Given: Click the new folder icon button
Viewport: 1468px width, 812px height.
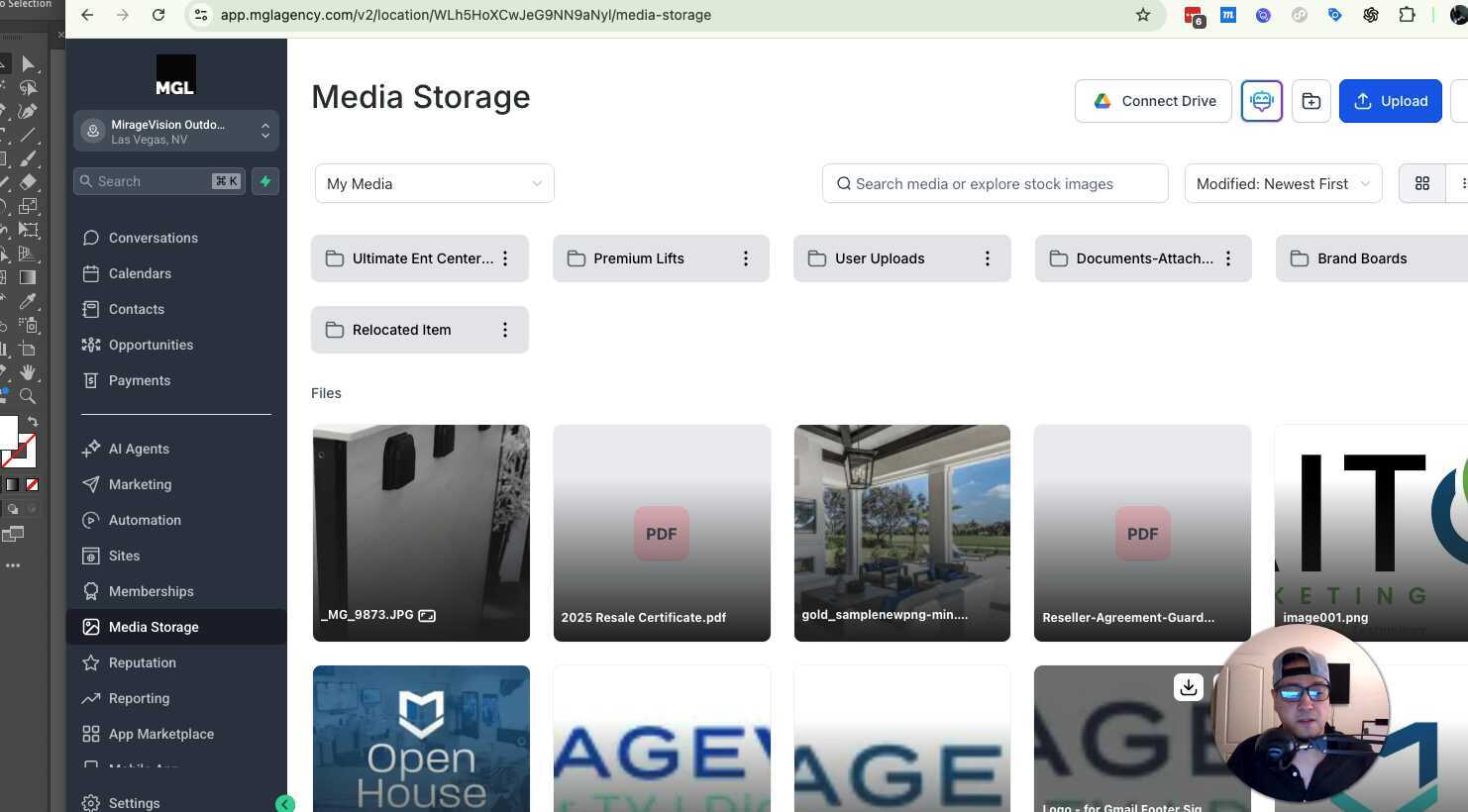Looking at the screenshot, I should (1311, 101).
